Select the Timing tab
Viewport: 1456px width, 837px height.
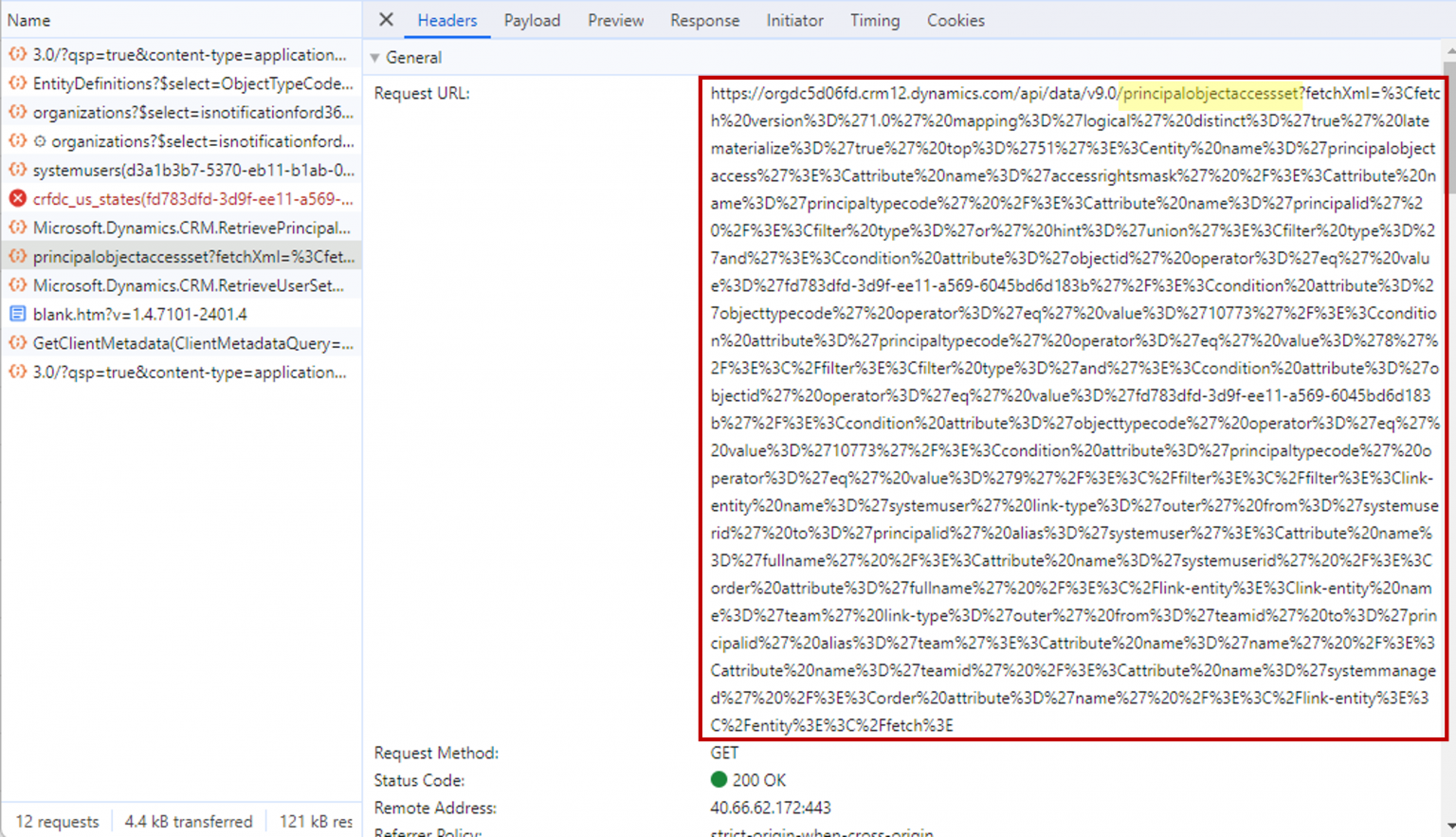(x=874, y=20)
